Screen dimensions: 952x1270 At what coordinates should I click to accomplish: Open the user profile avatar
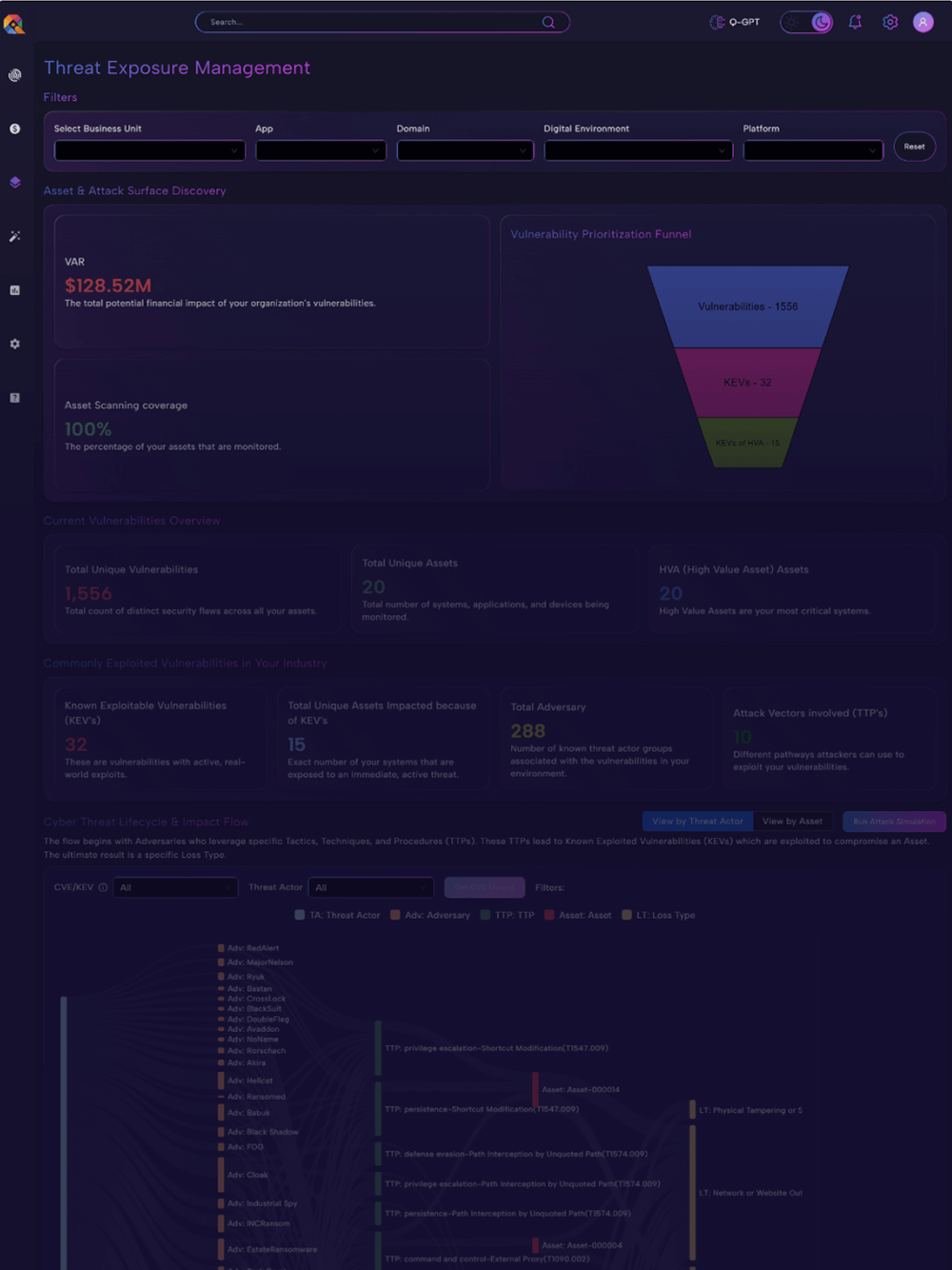pos(922,22)
